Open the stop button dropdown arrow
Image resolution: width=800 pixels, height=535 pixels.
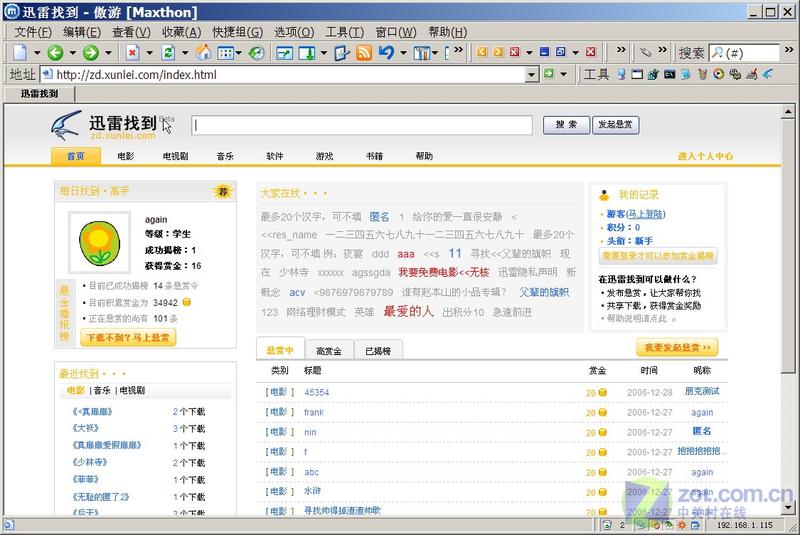click(x=149, y=53)
